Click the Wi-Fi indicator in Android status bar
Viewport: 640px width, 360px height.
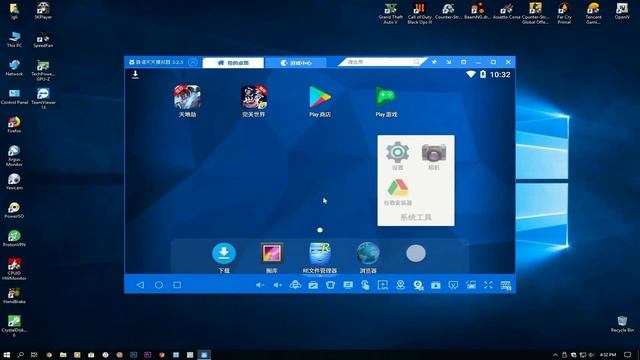471,74
